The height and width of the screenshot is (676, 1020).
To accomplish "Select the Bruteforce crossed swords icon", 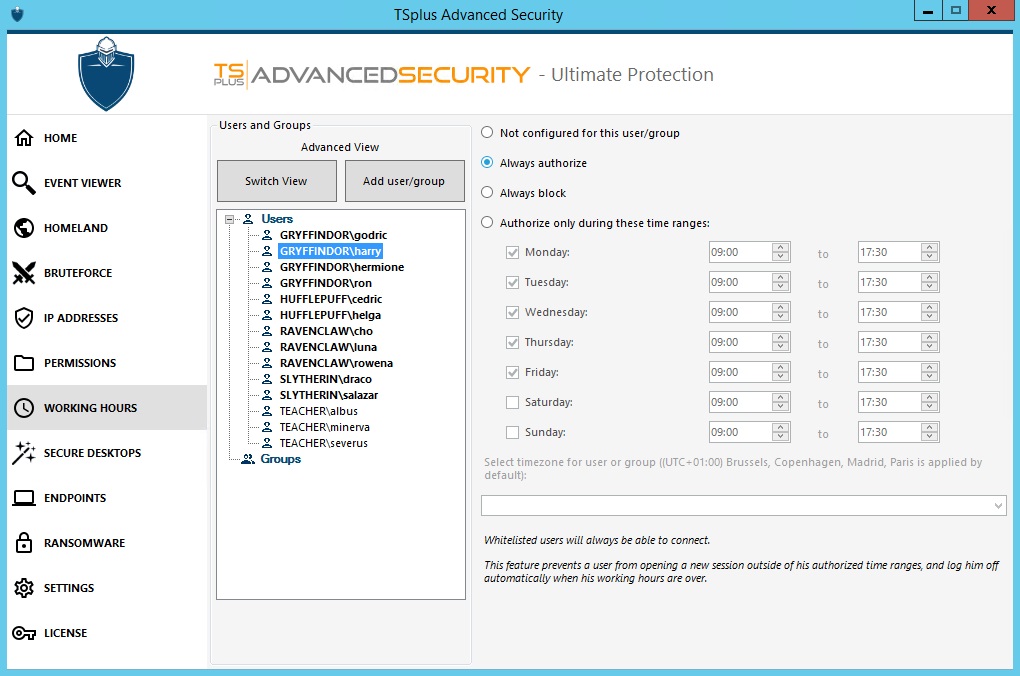I will point(24,273).
